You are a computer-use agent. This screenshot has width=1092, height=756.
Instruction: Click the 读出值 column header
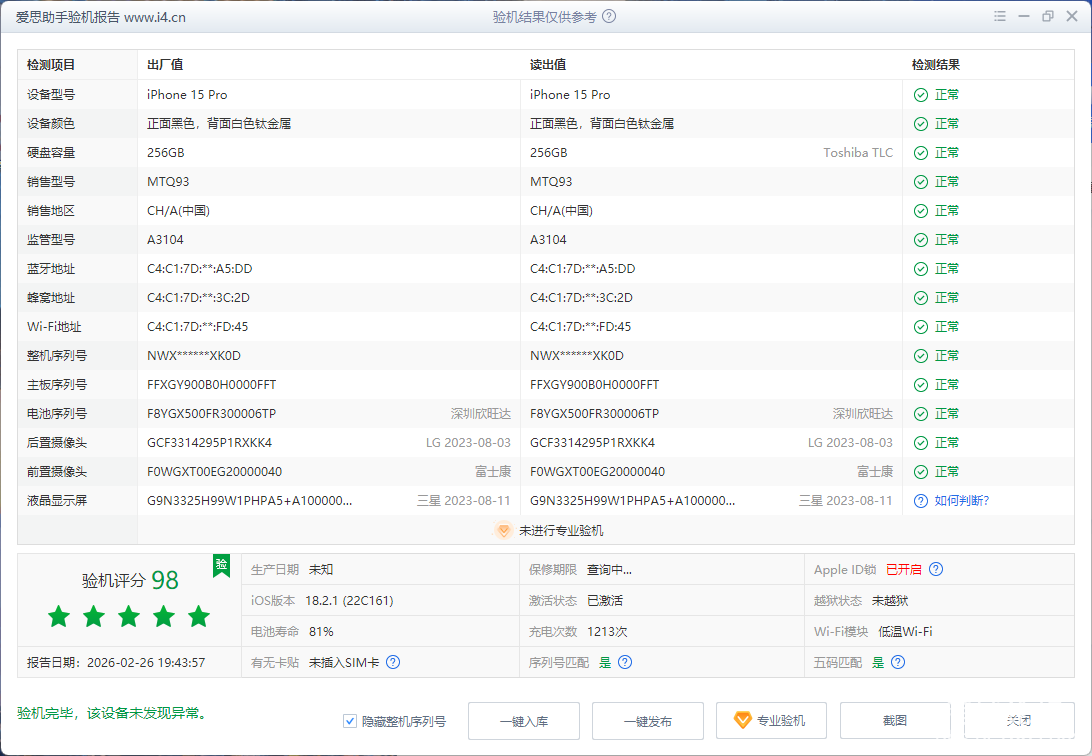pos(548,65)
